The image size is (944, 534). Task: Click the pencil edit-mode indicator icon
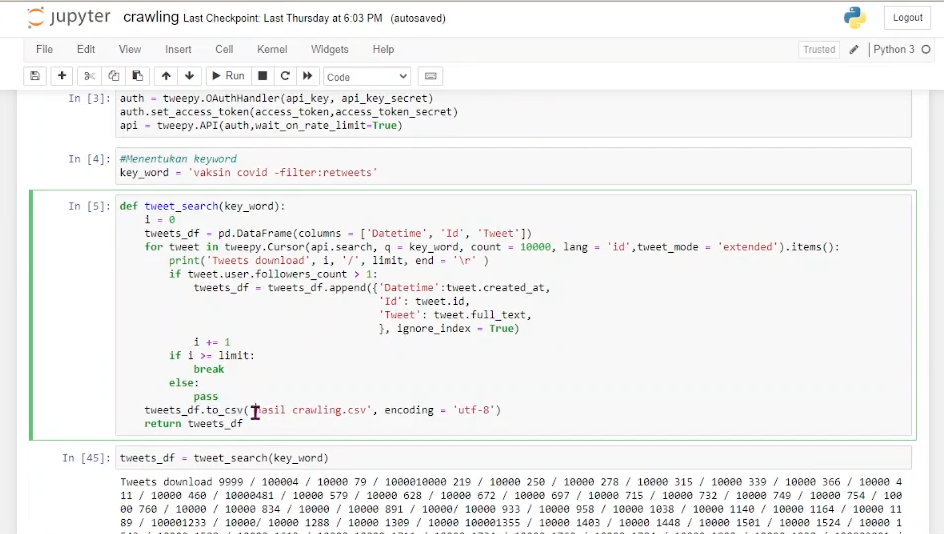(x=854, y=49)
